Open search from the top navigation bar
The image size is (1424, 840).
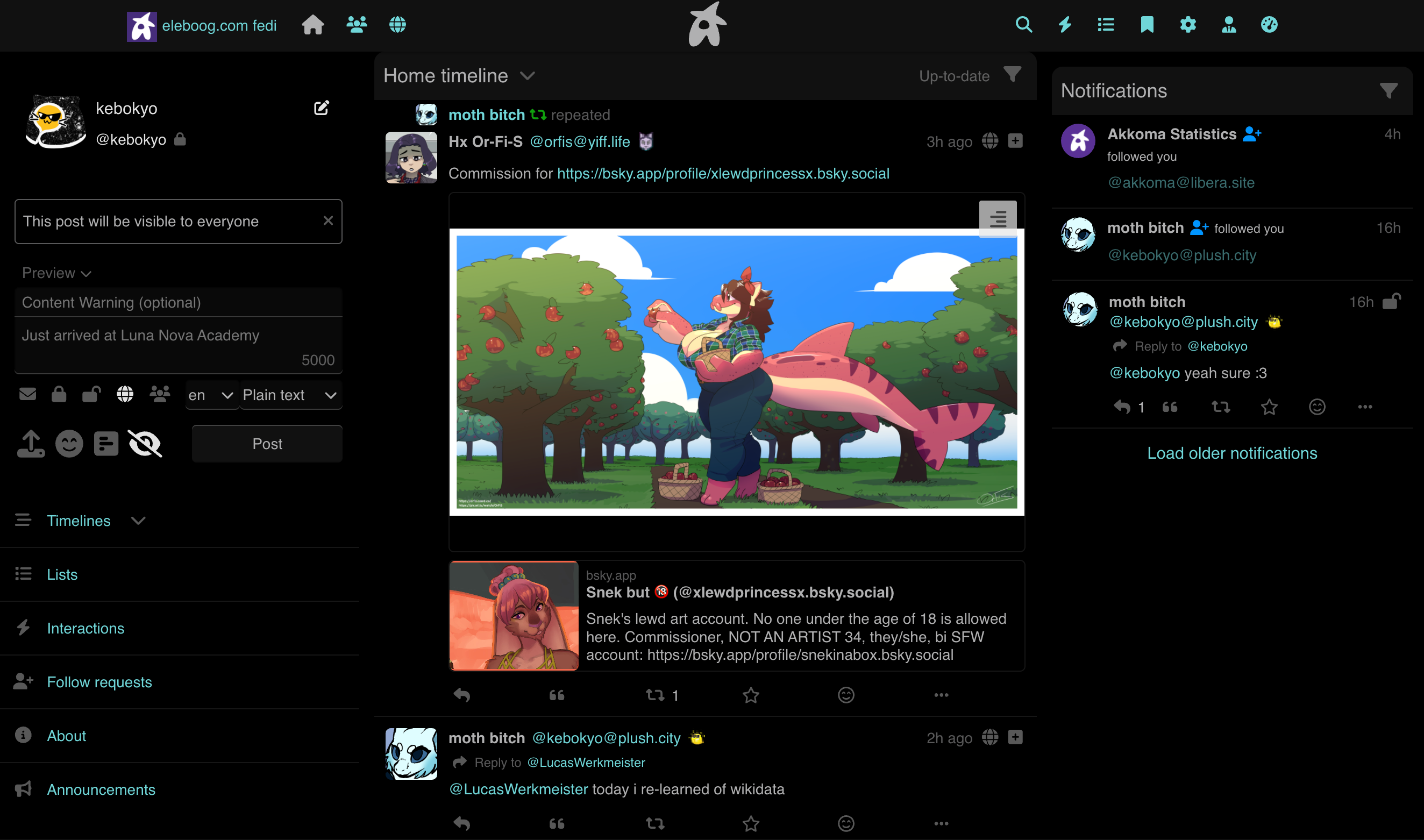click(x=1024, y=25)
